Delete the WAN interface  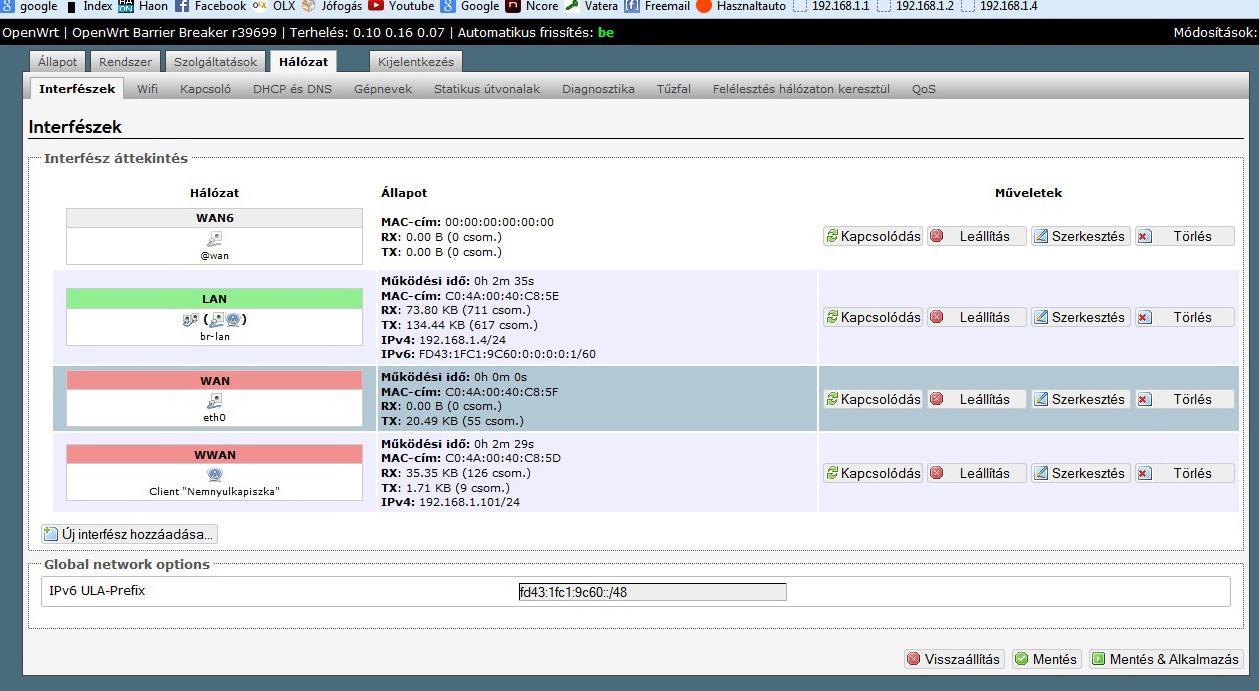(x=1184, y=399)
